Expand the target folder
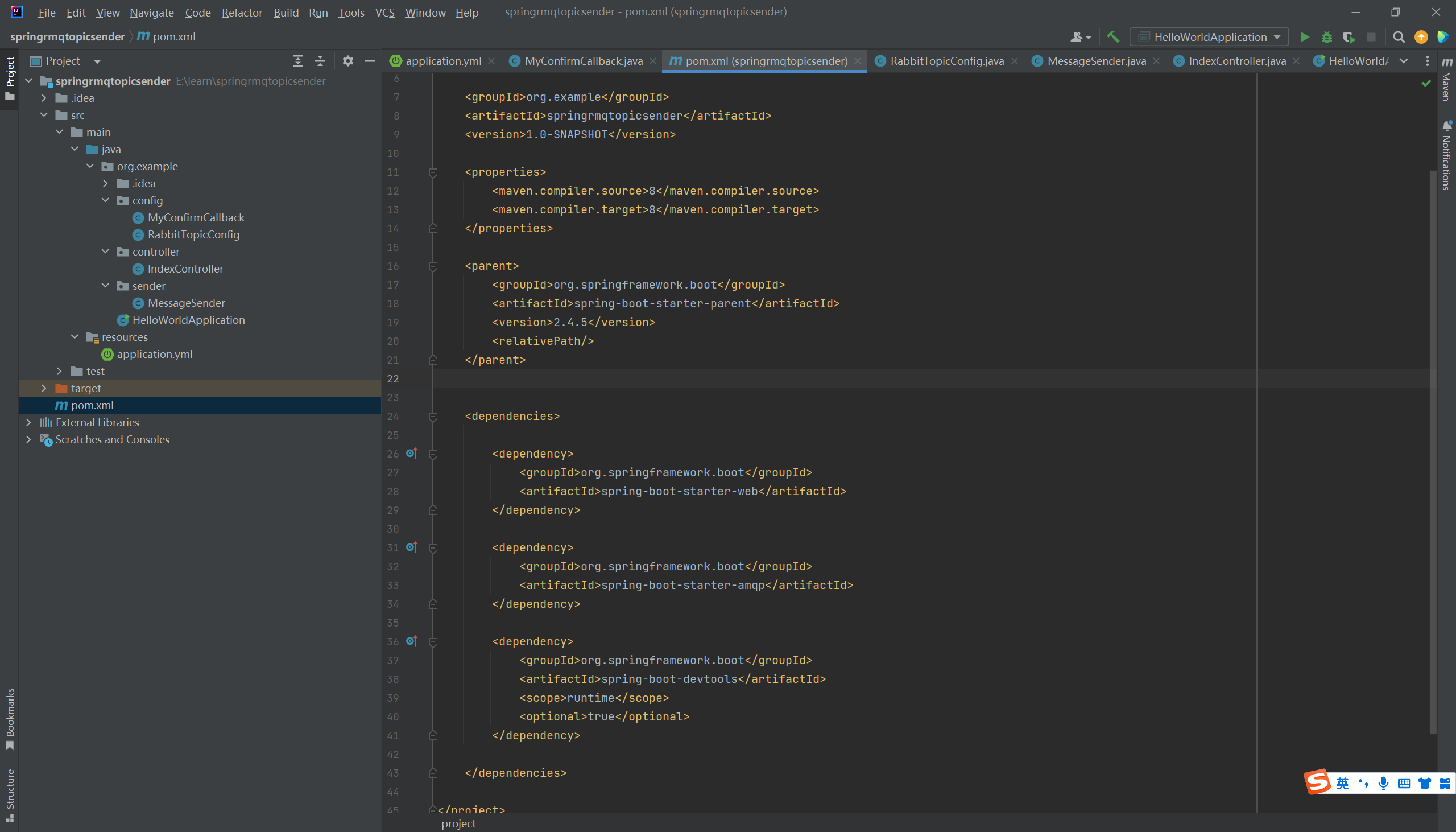1456x832 pixels. (44, 388)
